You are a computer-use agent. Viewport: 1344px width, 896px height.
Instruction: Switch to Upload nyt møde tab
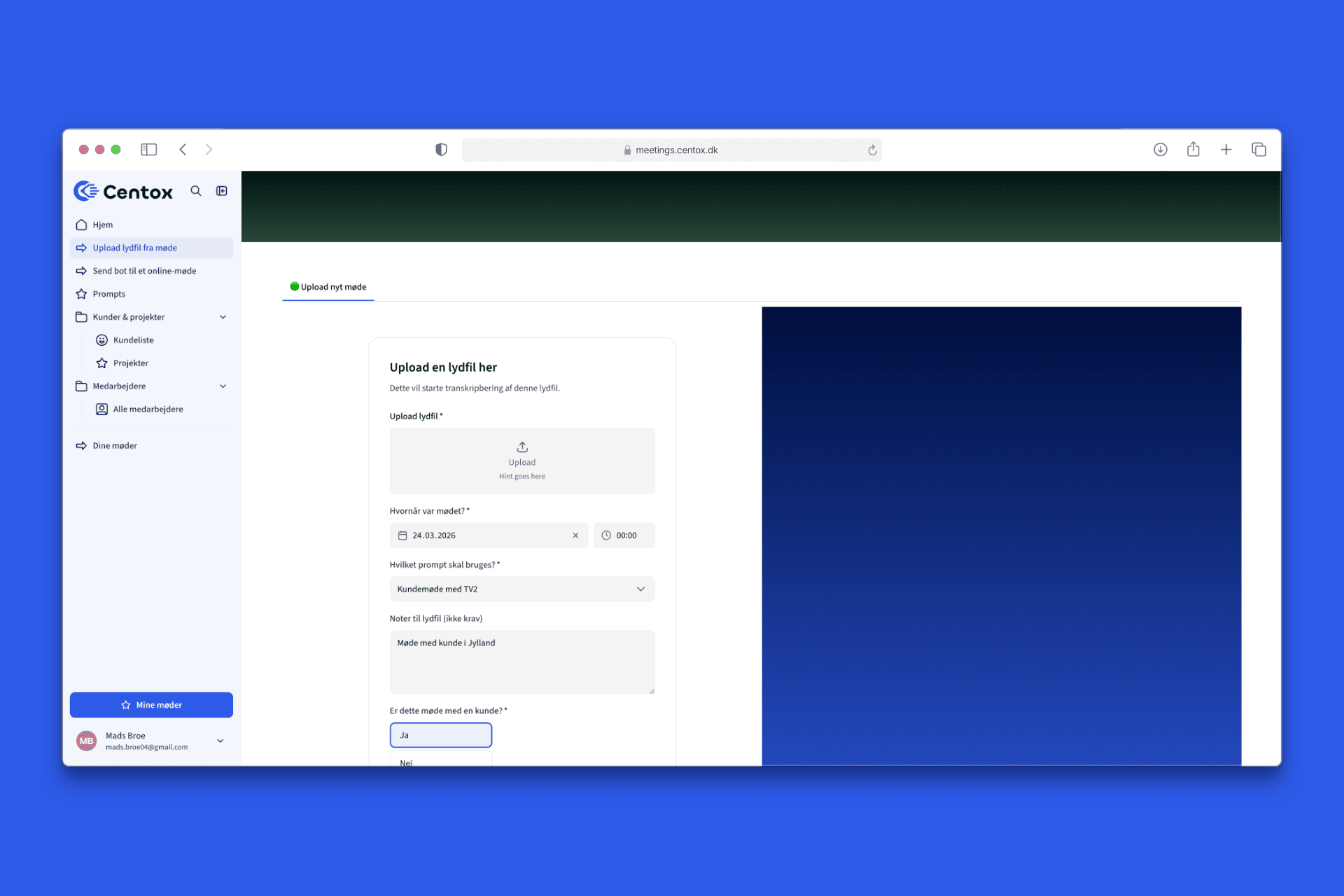click(x=328, y=287)
